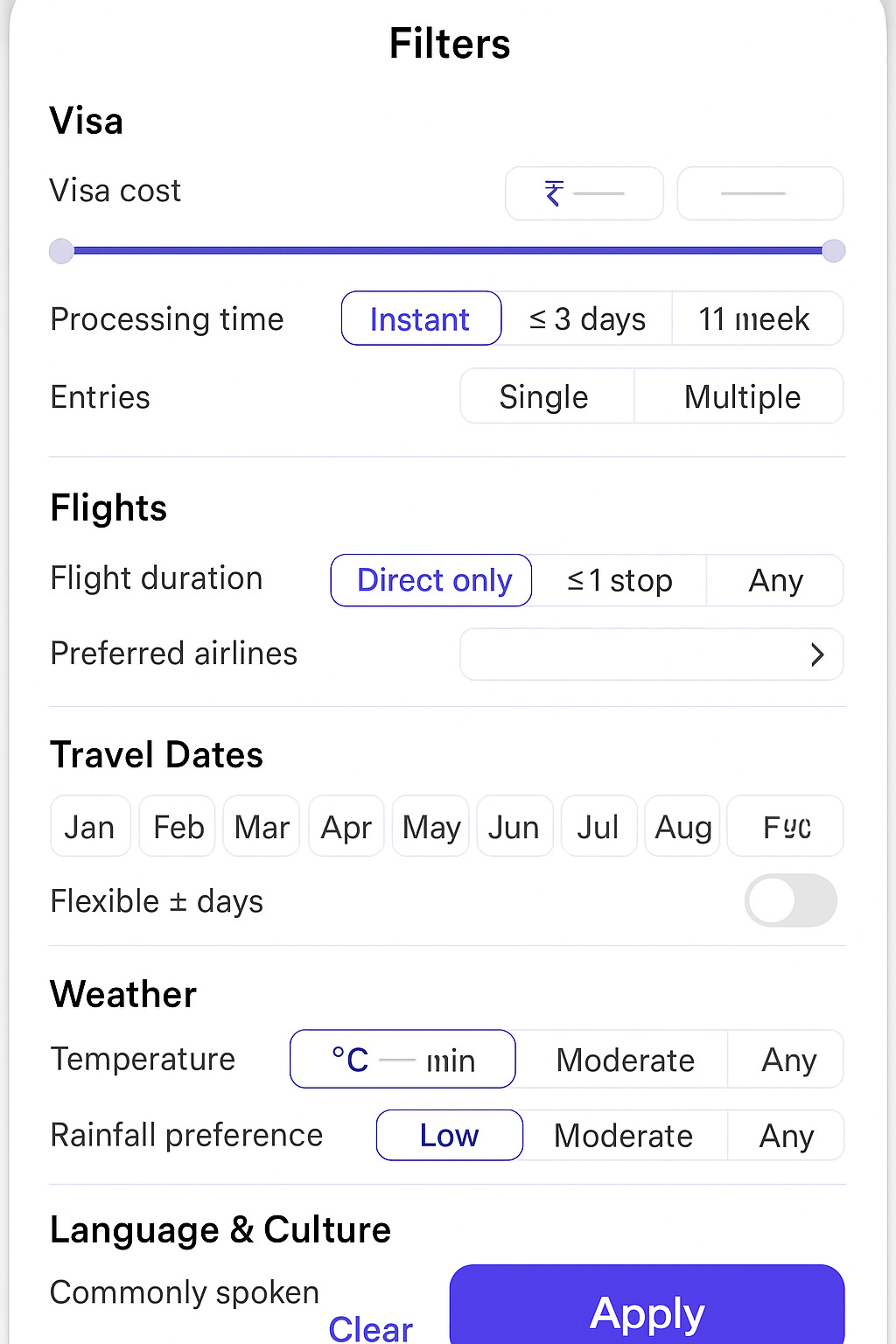Pick Jan month chip
Screen dimensions: 896x1344
pos(90,826)
